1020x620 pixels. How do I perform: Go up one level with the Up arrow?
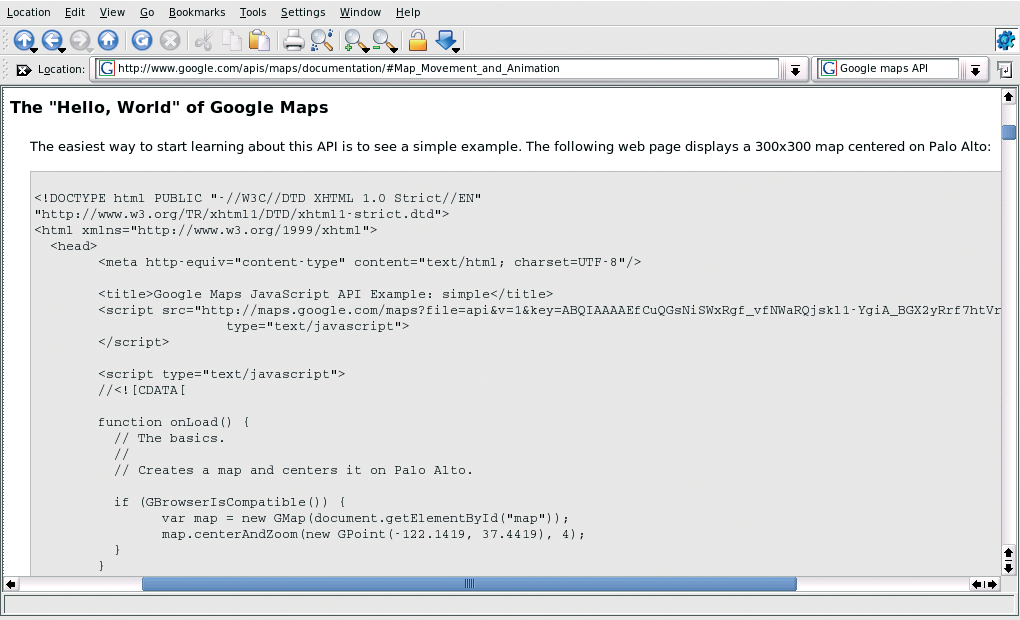click(x=24, y=40)
